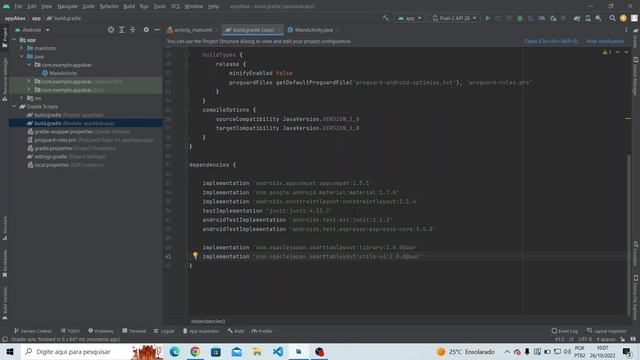Viewport: 640px width, 360px height.
Task: Click the yellow account avatar icon
Action: pyautogui.click(x=623, y=18)
